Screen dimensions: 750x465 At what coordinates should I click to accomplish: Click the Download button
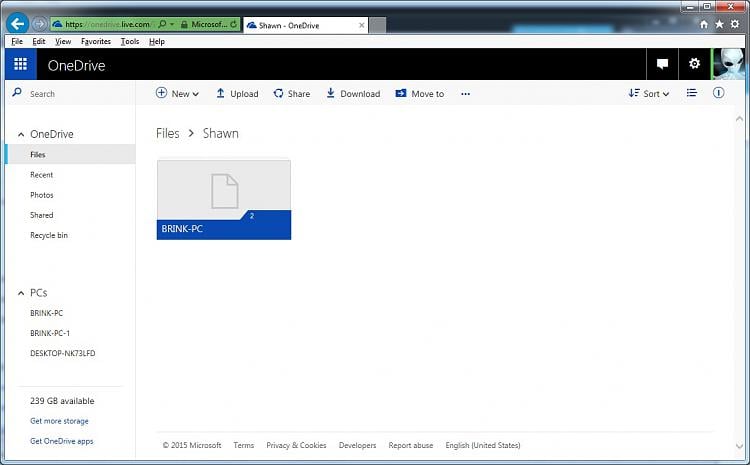[353, 94]
